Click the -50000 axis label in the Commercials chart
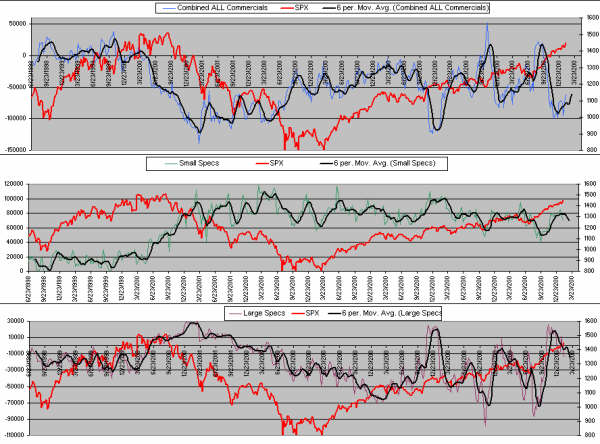This screenshot has width=600, height=444. click(17, 87)
